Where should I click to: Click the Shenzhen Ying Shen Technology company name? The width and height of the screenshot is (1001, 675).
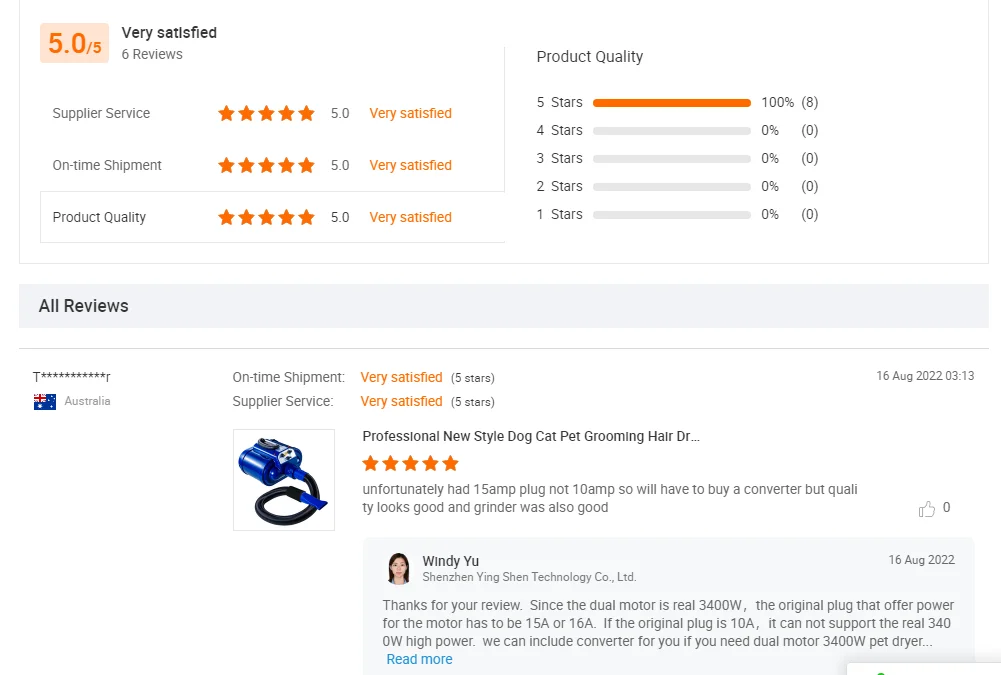pyautogui.click(x=529, y=578)
